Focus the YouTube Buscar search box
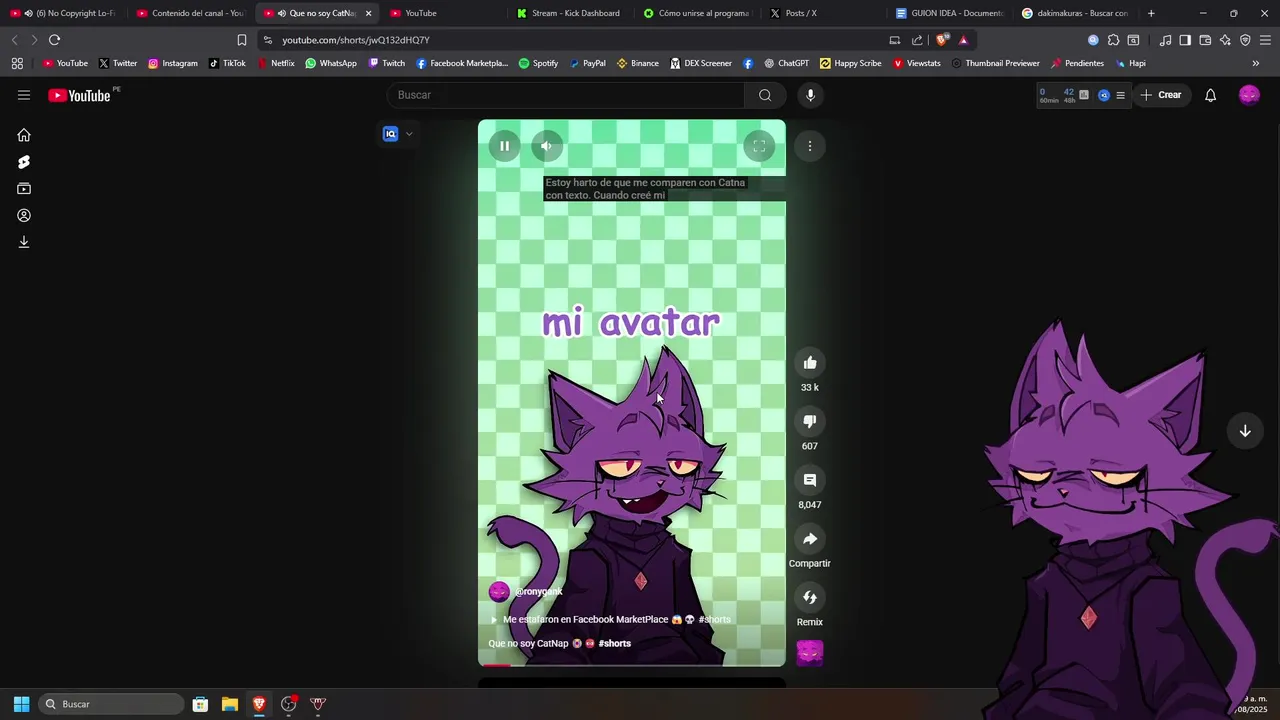Image resolution: width=1280 pixels, height=720 pixels. [x=565, y=95]
